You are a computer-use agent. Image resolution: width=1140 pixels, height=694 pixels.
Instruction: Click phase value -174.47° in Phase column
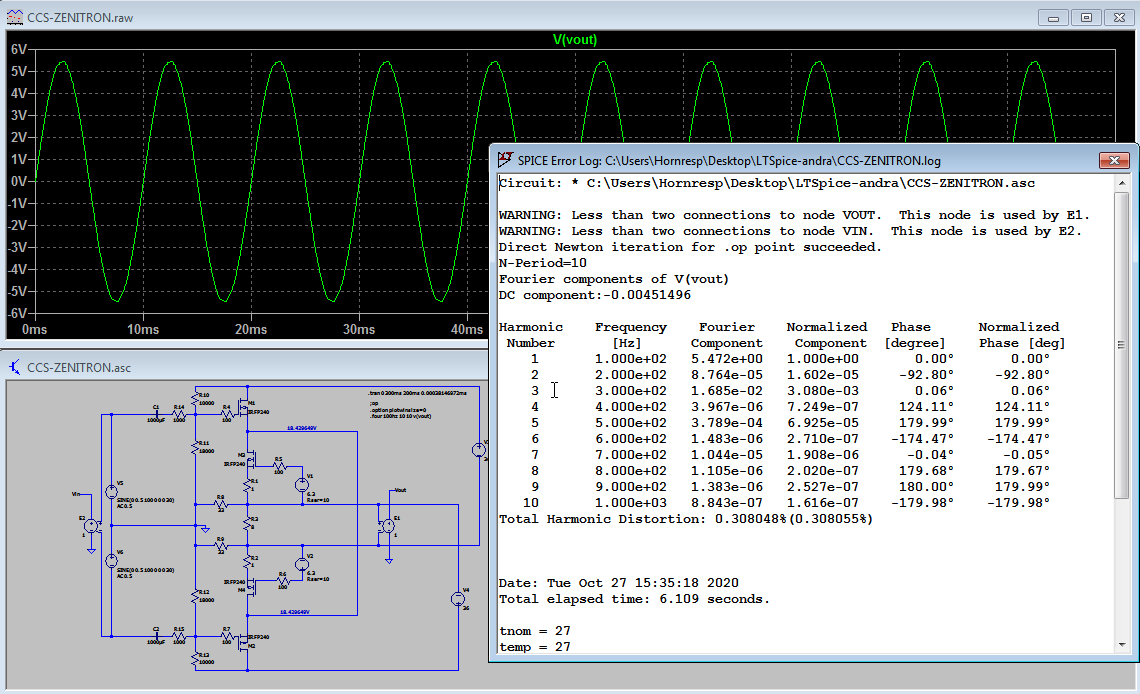pos(922,439)
